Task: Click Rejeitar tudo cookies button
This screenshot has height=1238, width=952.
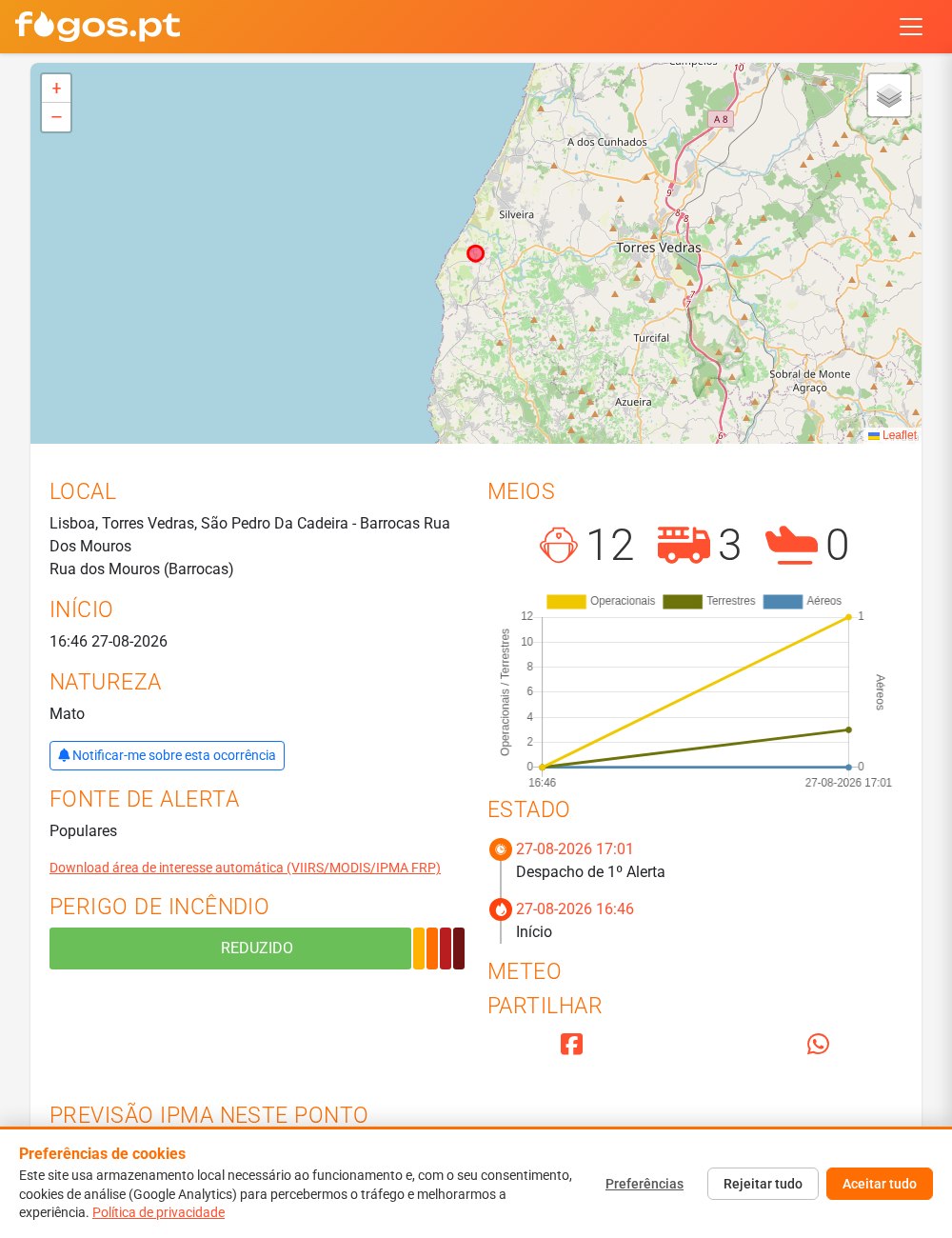Action: 763,1184
